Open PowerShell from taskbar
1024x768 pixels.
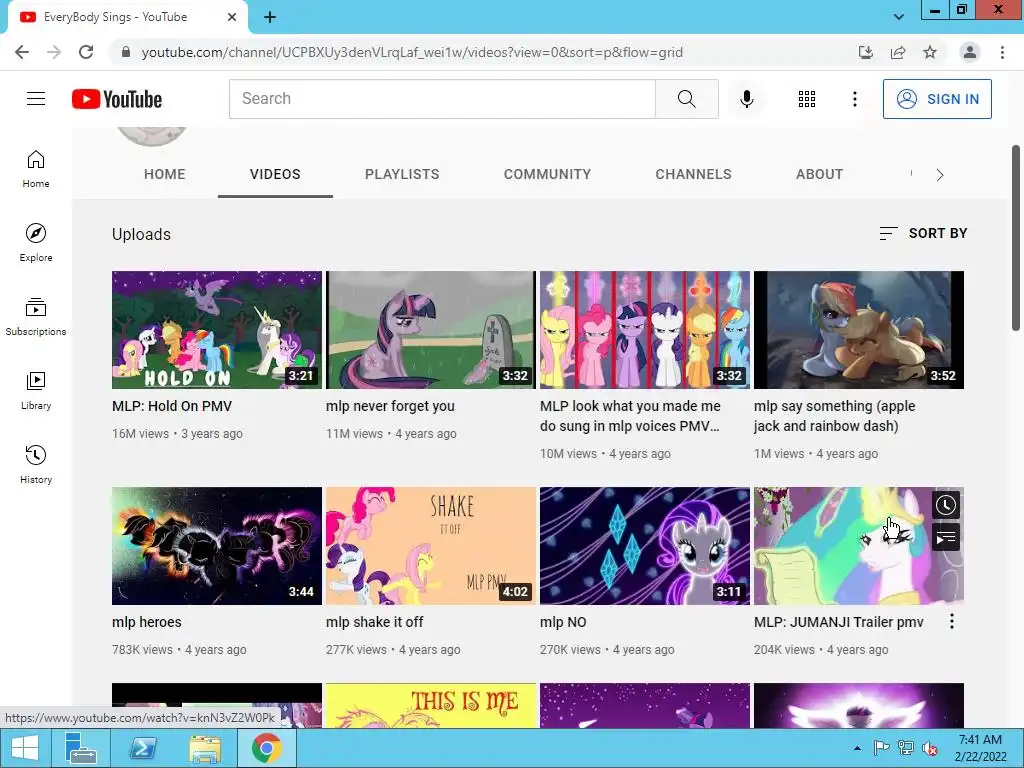click(x=143, y=748)
